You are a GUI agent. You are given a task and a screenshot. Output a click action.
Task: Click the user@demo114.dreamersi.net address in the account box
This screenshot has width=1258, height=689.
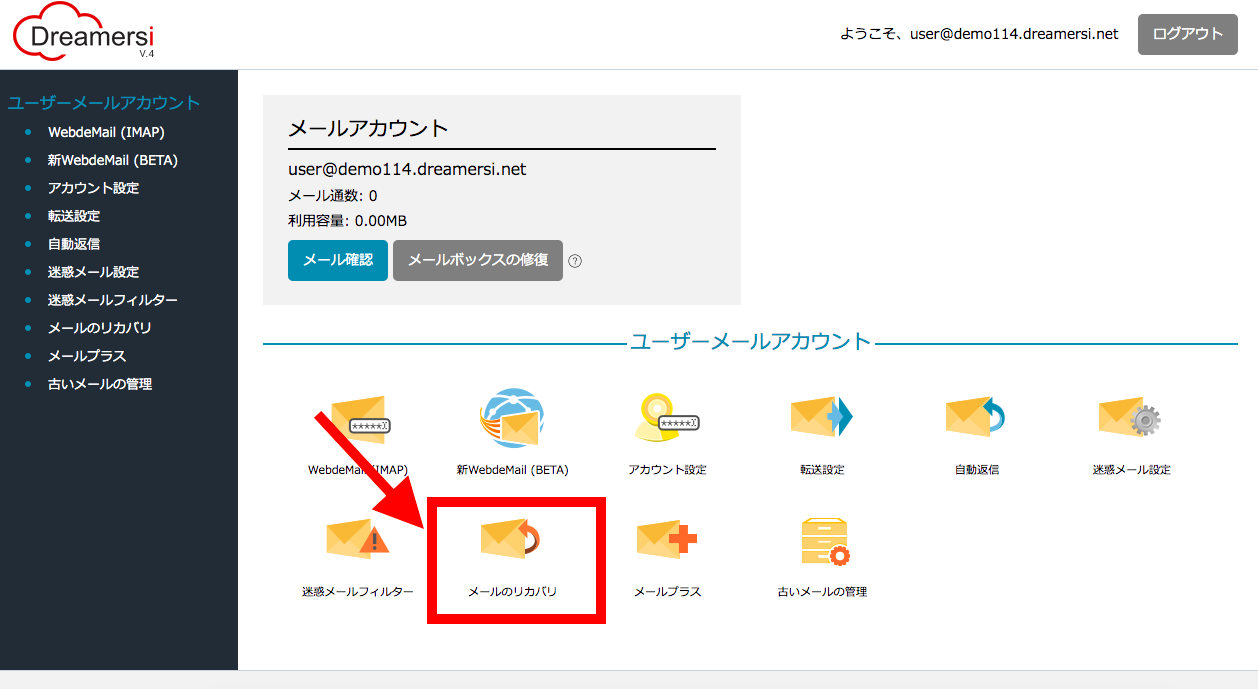(x=407, y=170)
